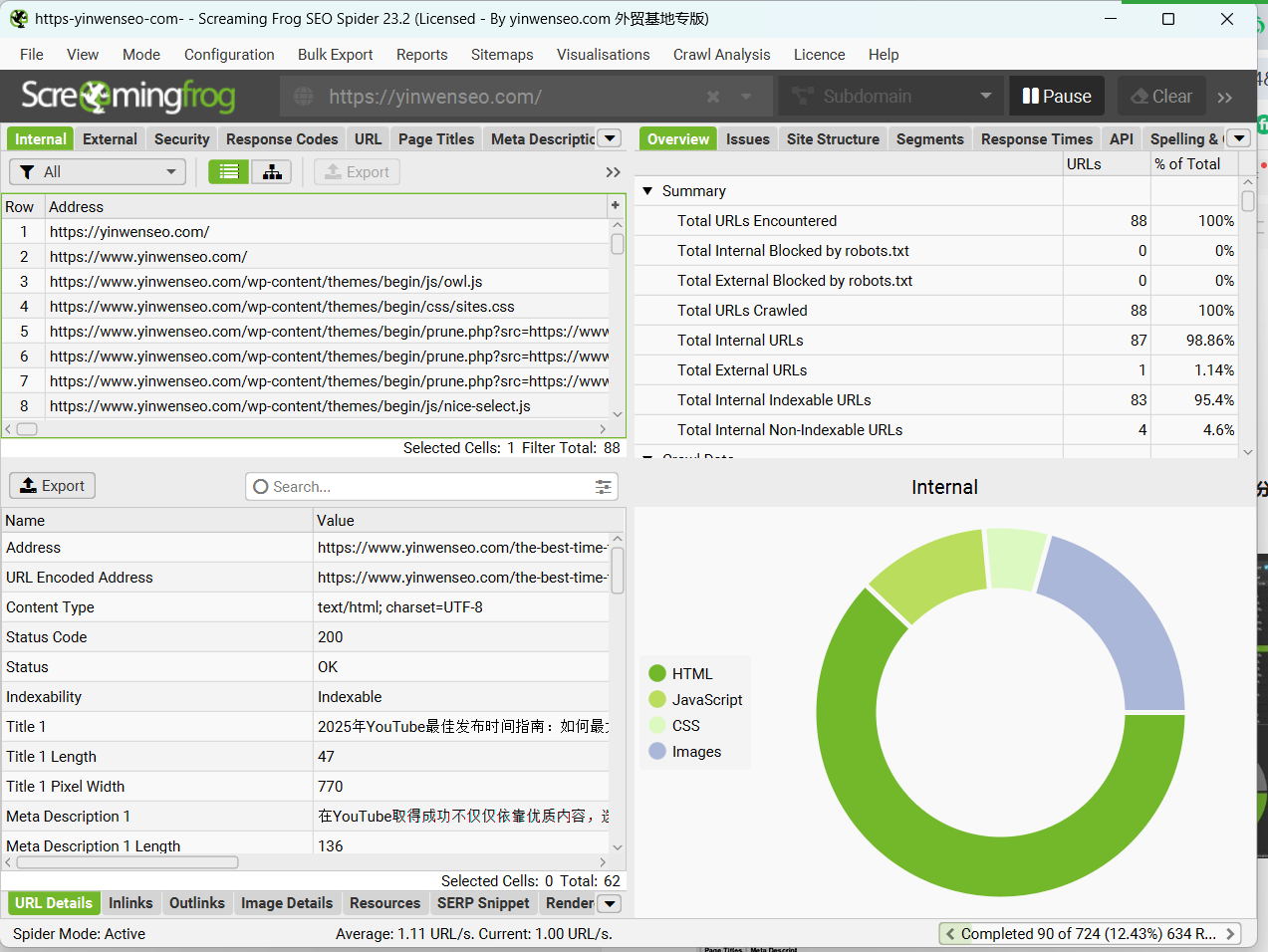
Task: Click the crawl progress indicator in status bar
Action: click(x=1090, y=934)
